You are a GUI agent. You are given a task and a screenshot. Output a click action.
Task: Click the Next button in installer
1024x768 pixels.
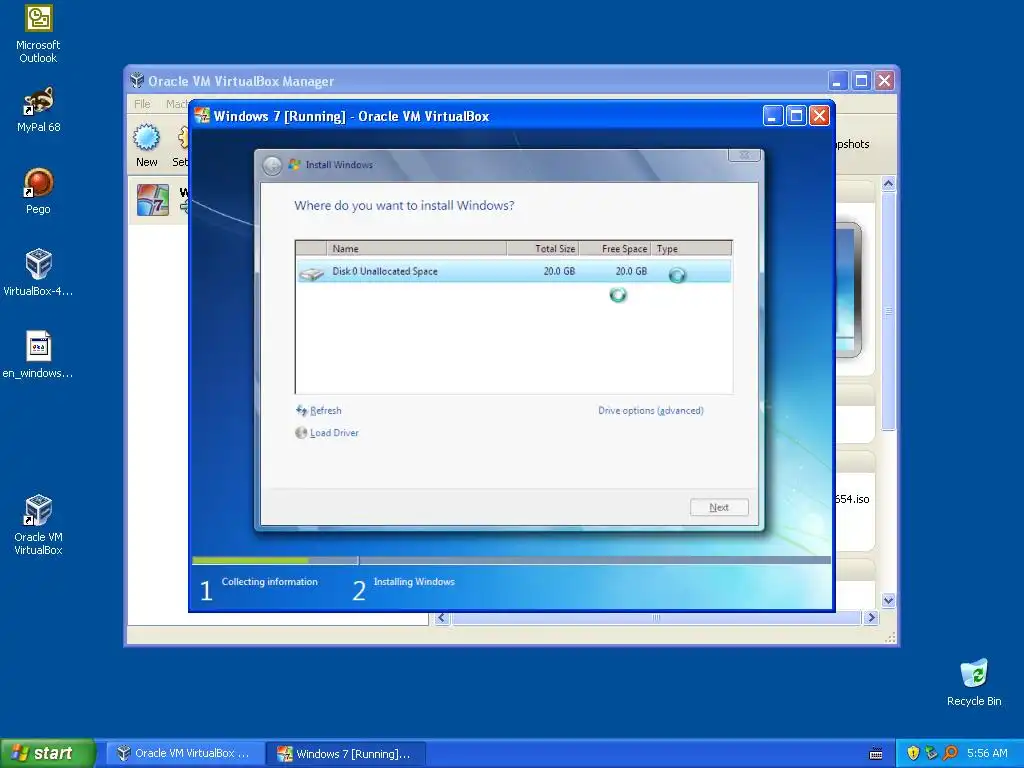(x=719, y=507)
